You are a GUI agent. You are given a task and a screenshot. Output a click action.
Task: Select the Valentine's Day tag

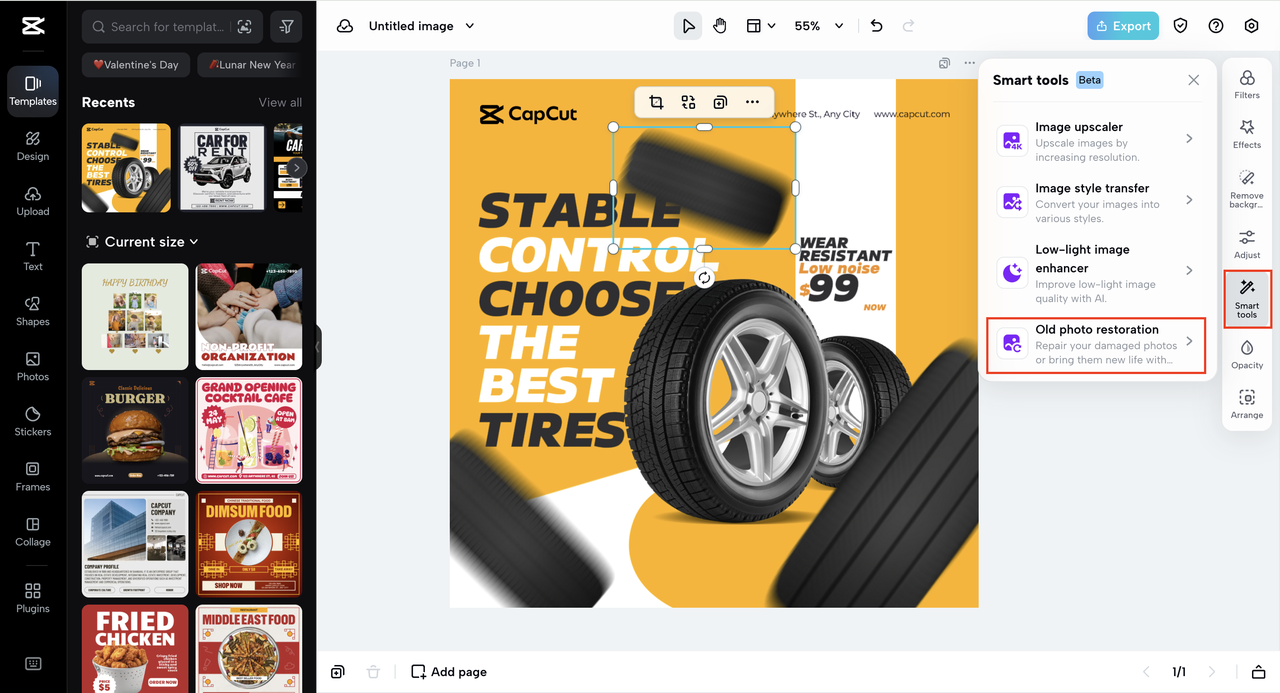136,65
